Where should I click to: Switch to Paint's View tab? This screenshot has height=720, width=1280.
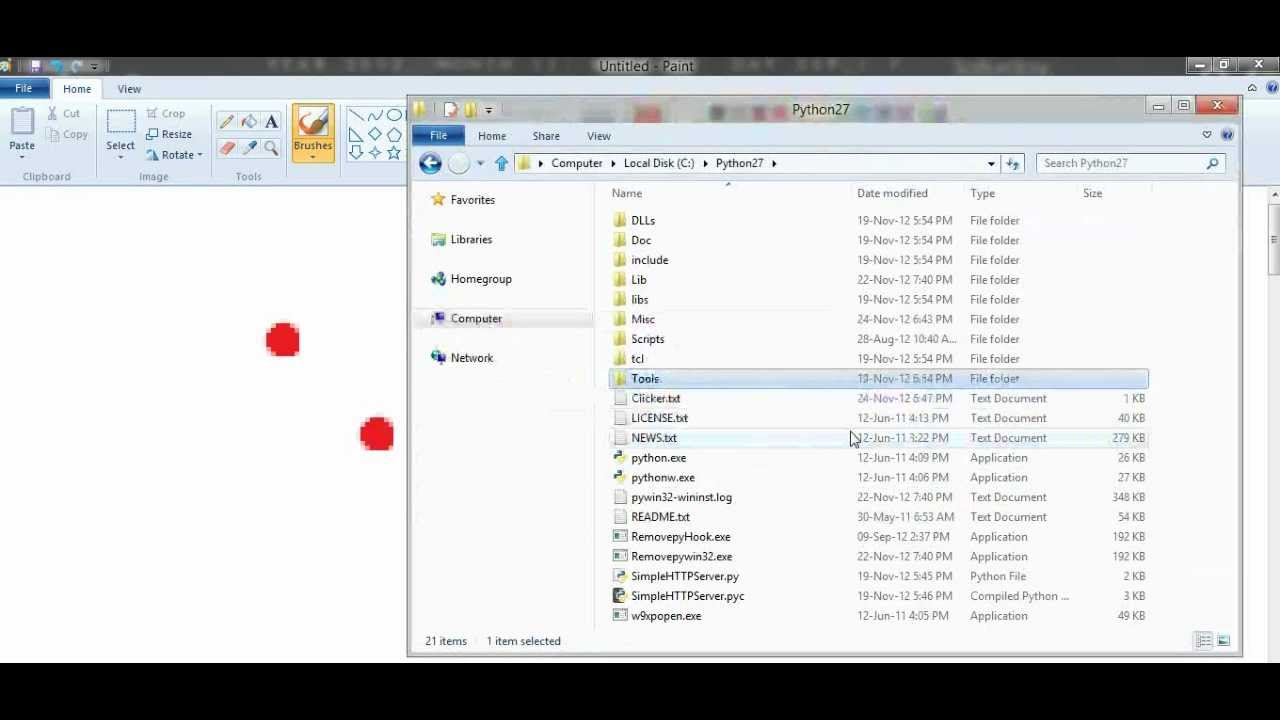(129, 89)
